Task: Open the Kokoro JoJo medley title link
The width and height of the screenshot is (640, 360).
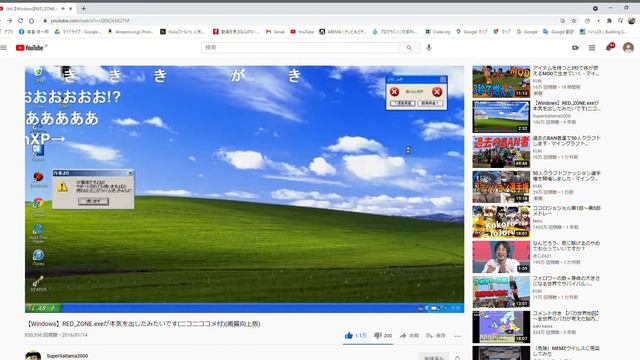Action: tap(566, 211)
